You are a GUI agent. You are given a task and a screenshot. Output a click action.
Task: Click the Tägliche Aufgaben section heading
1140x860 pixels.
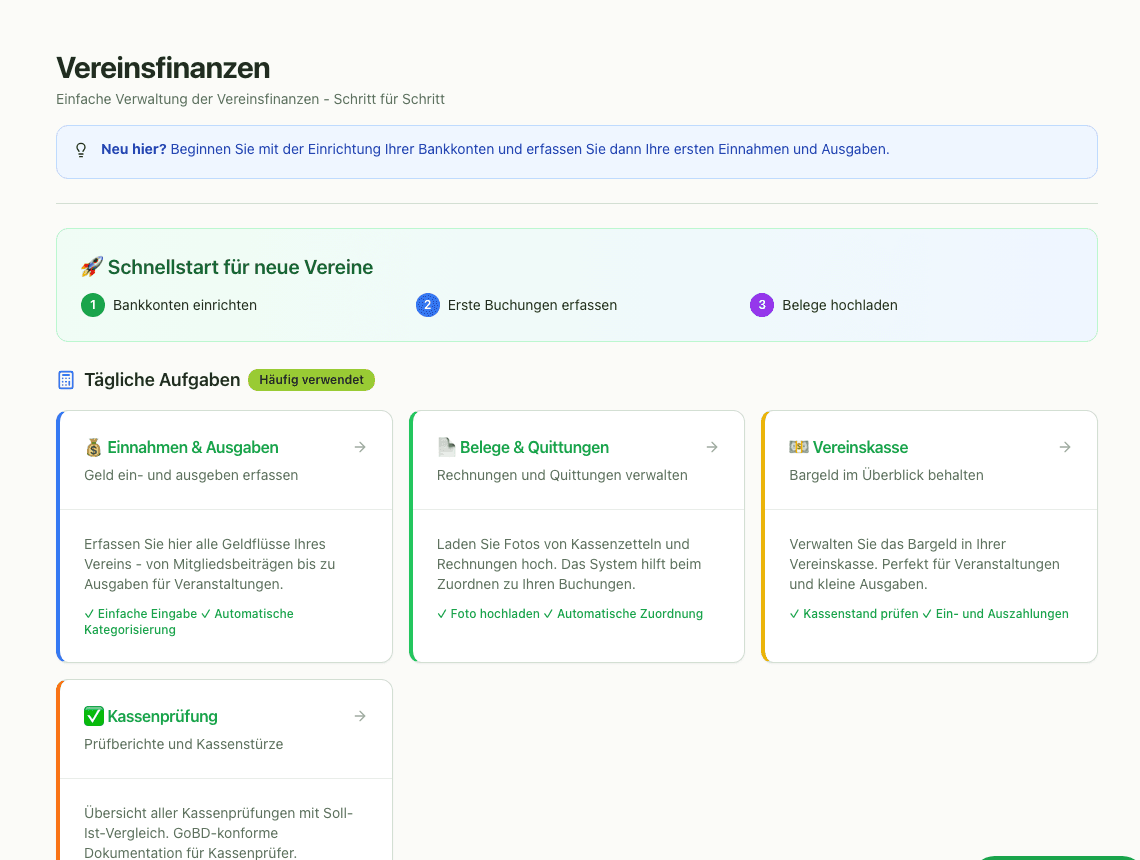coord(162,380)
